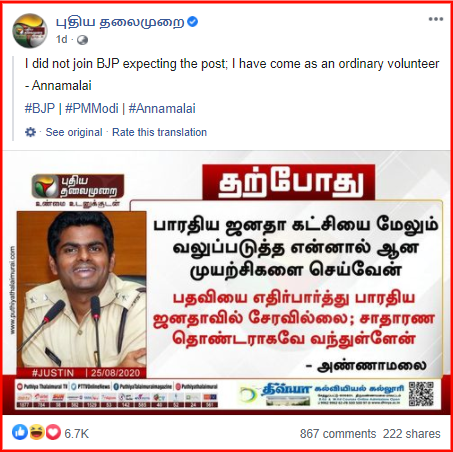Open the translation settings gear icon
Image resolution: width=453 pixels, height=452 pixels.
coord(30,132)
